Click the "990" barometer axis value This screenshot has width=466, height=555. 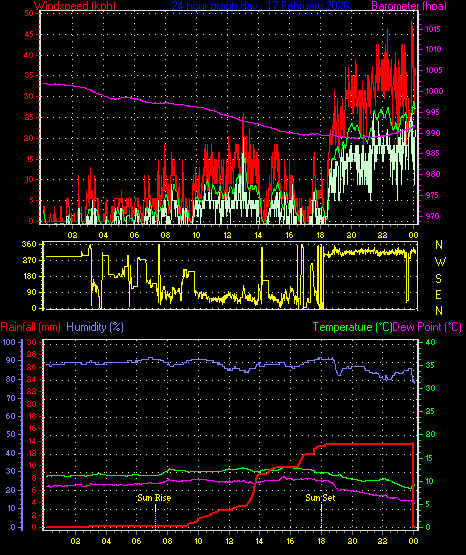coord(433,133)
